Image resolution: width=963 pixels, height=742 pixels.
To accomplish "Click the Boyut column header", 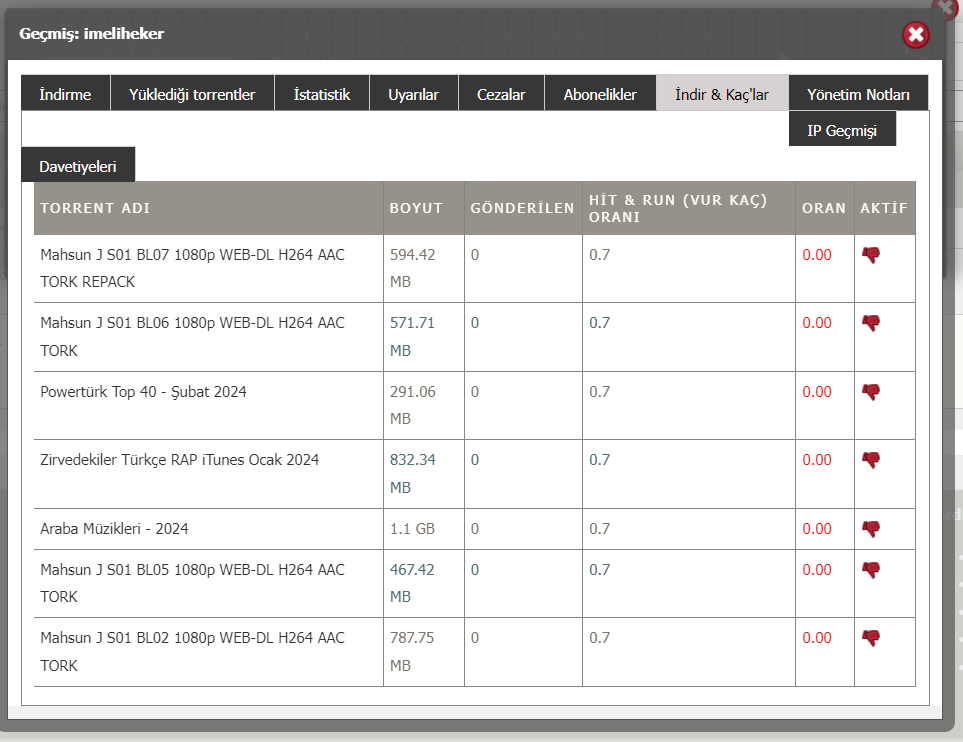I will 416,208.
